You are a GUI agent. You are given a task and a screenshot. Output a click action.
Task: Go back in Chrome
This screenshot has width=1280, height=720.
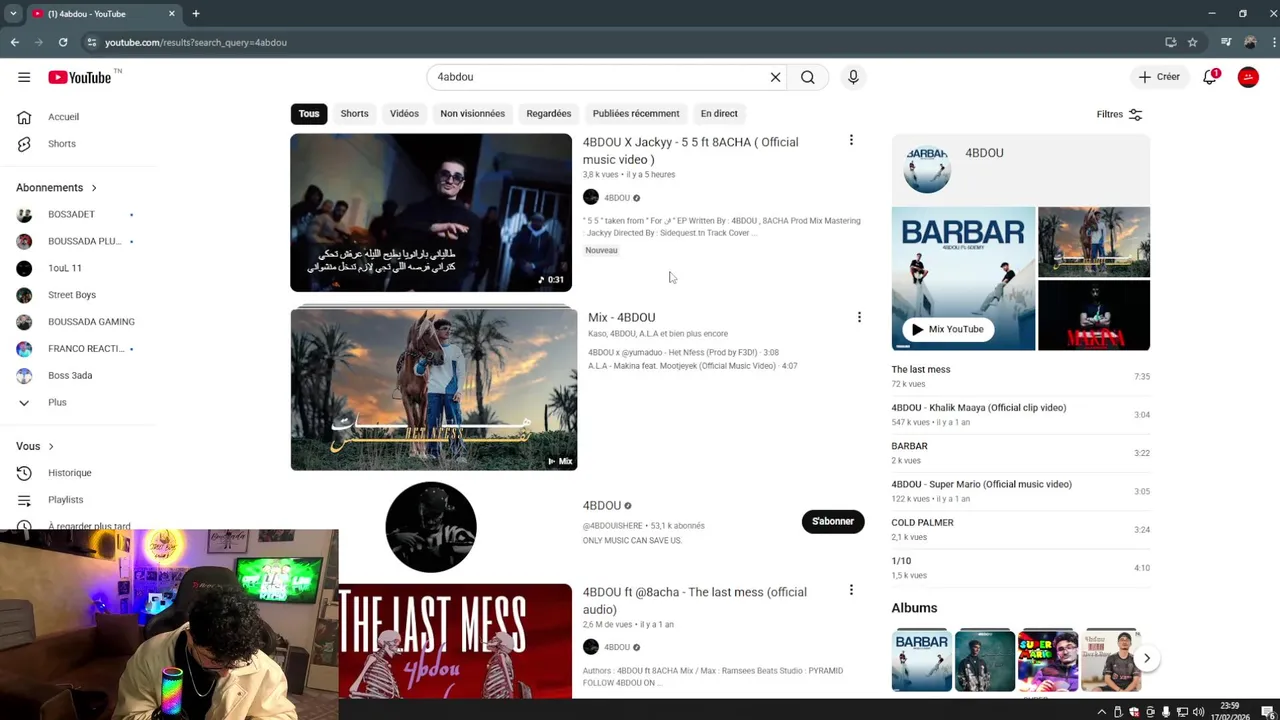(15, 42)
